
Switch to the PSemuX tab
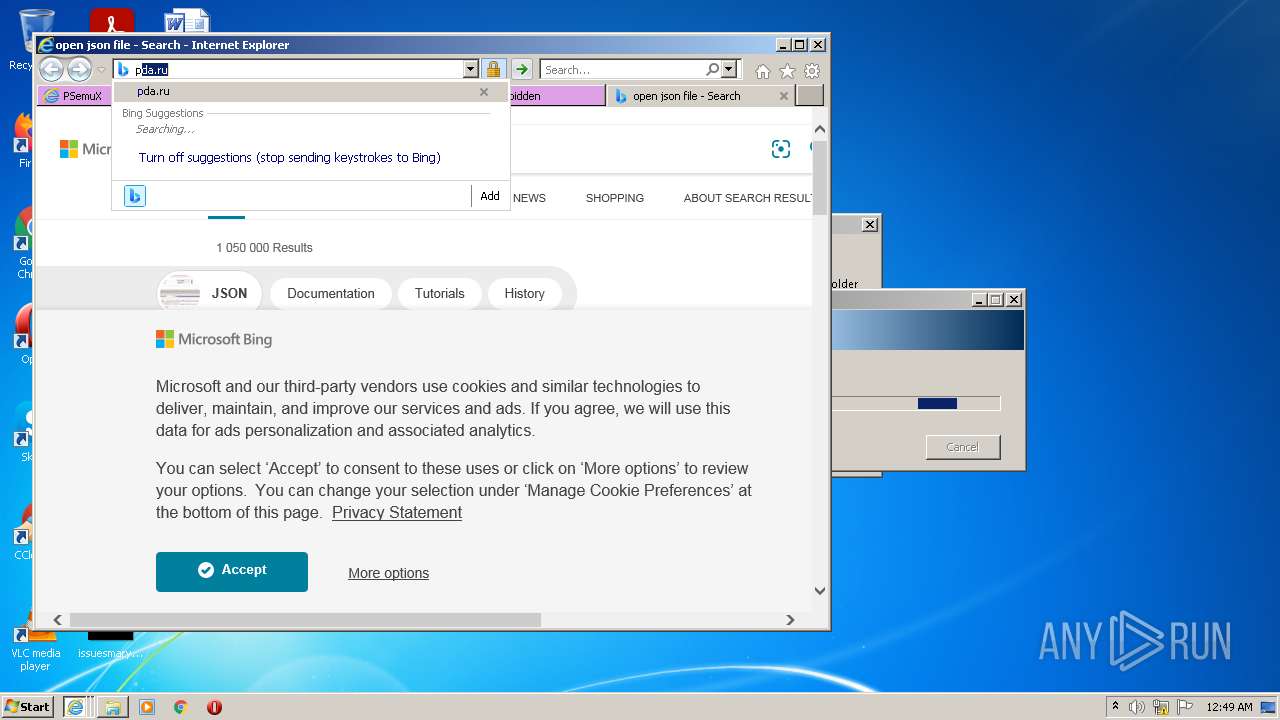coord(75,96)
